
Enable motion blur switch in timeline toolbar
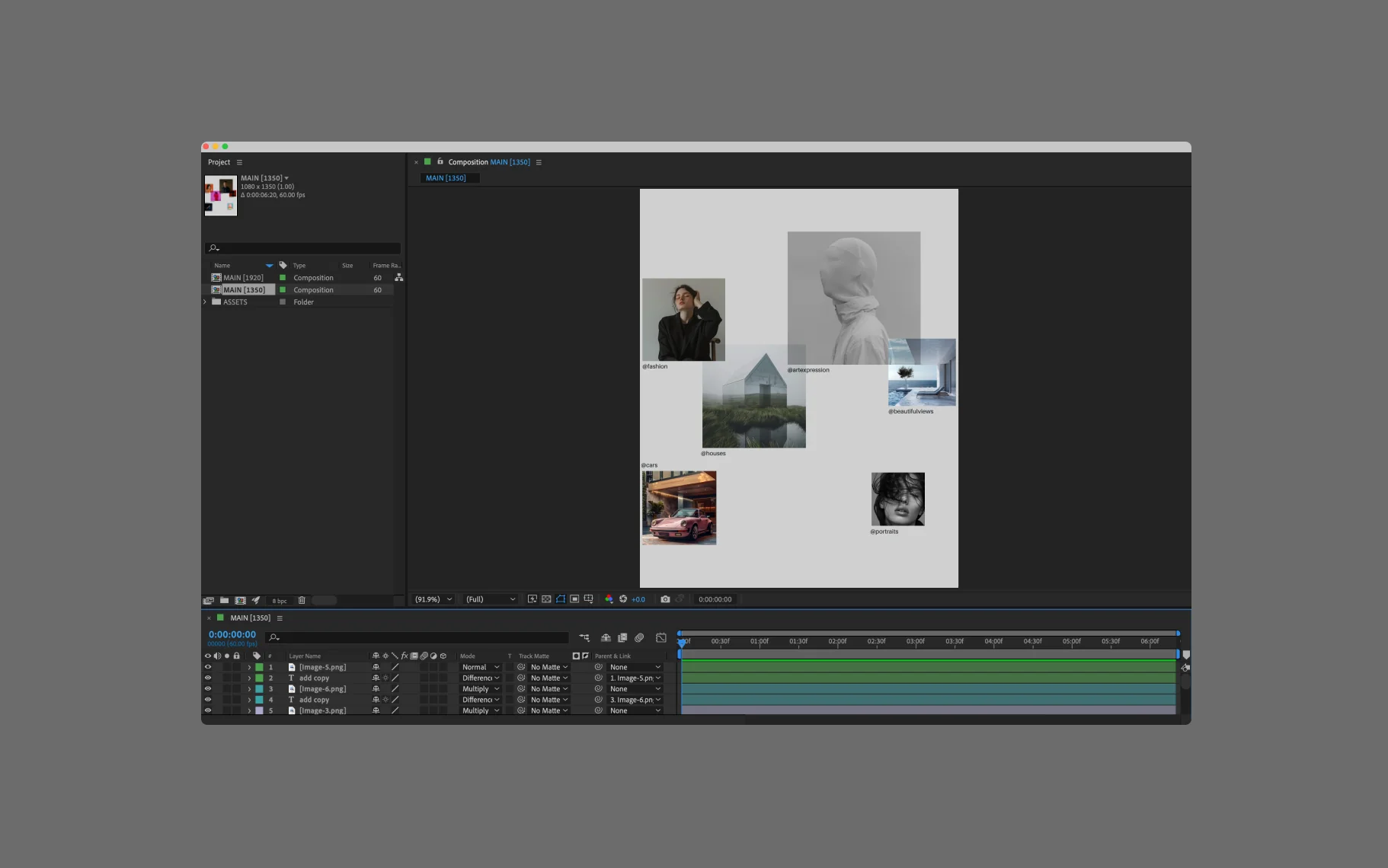click(x=639, y=637)
